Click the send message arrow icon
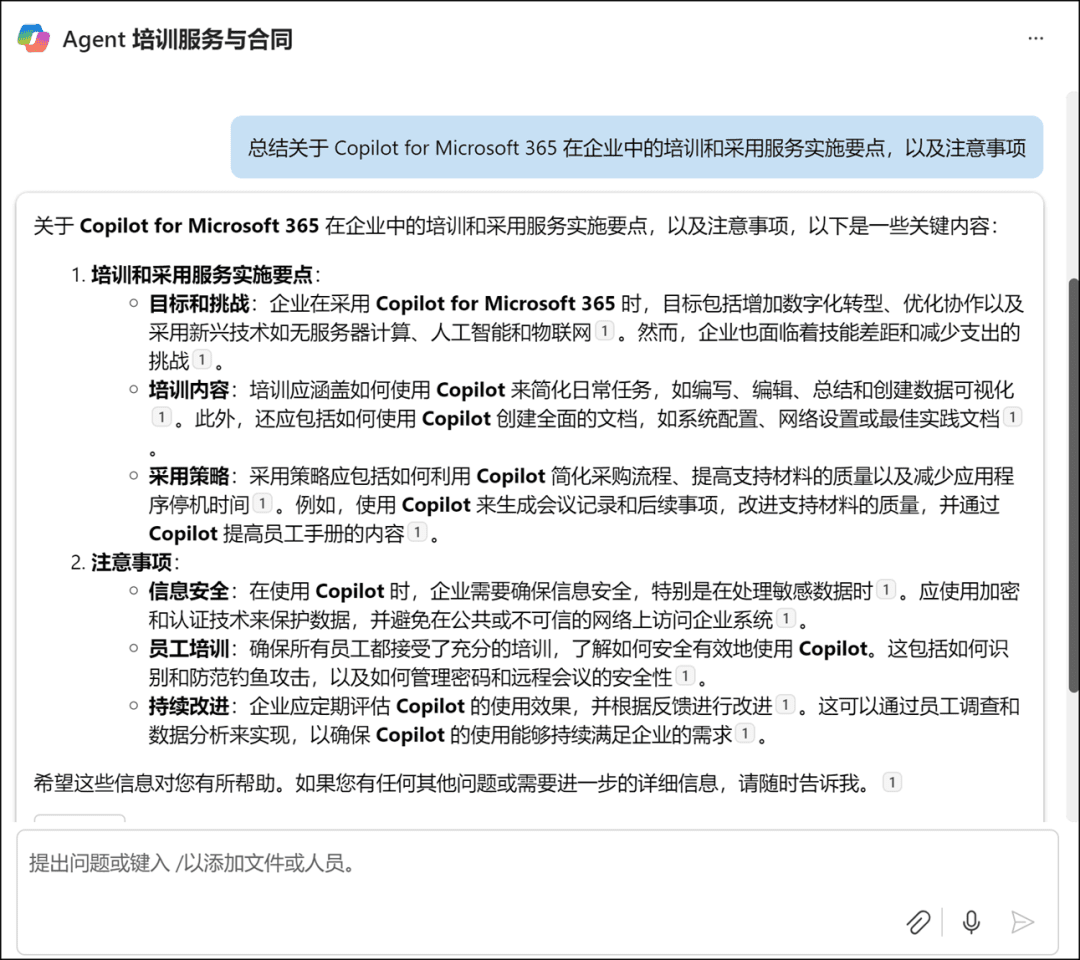This screenshot has height=960, width=1080. (1022, 922)
